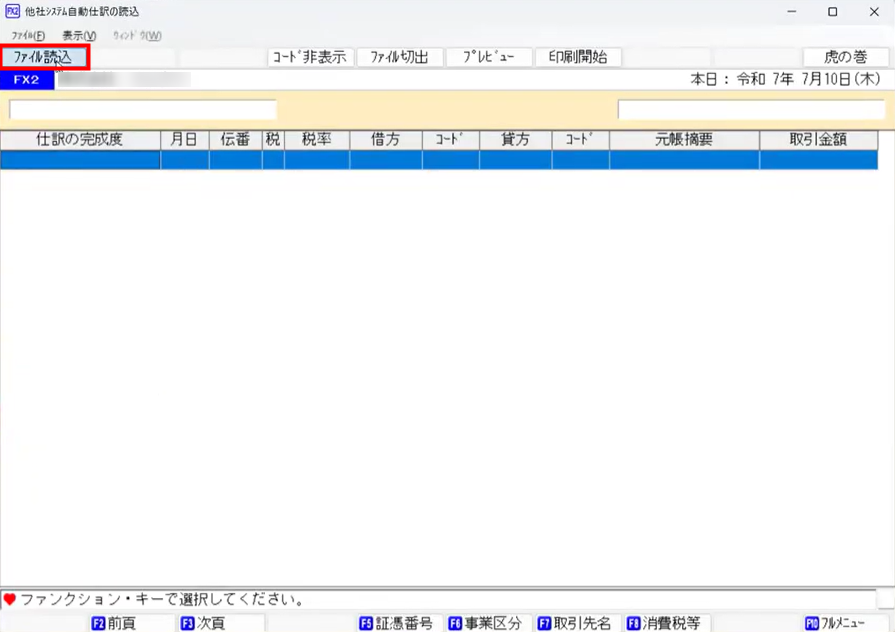Select F5 証憑番号 function key
This screenshot has width=895, height=632.
(396, 623)
